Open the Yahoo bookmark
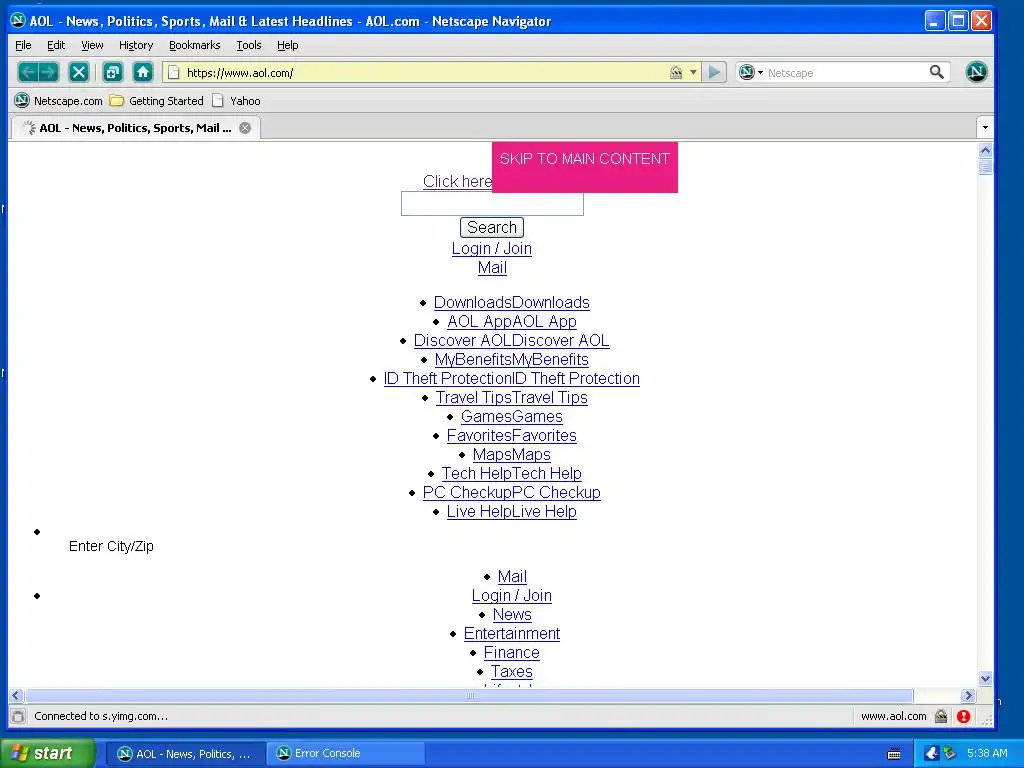 click(236, 101)
